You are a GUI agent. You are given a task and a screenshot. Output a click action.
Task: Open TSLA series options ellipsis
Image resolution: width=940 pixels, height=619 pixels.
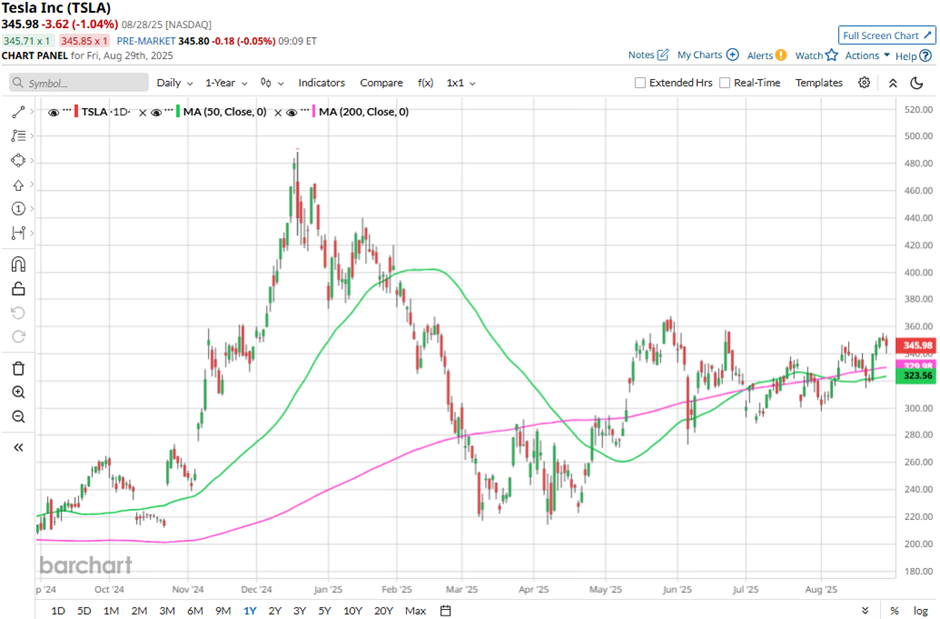tap(67, 110)
